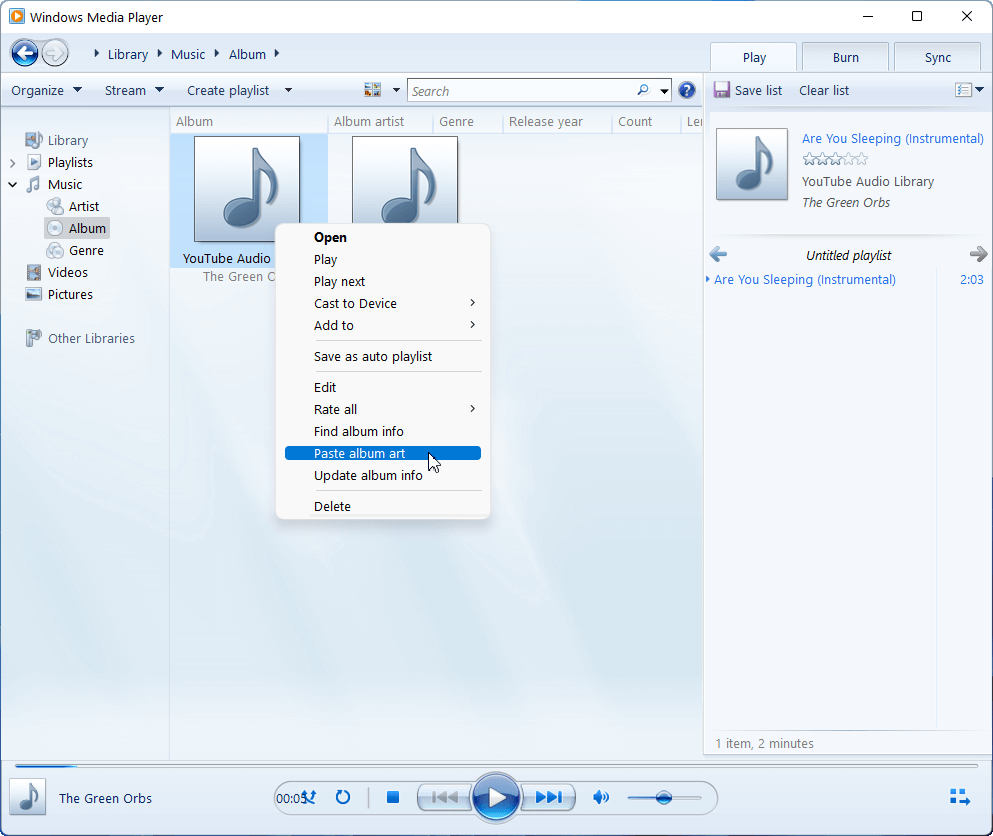Click the magnifier icon in the Search box

coord(643,90)
